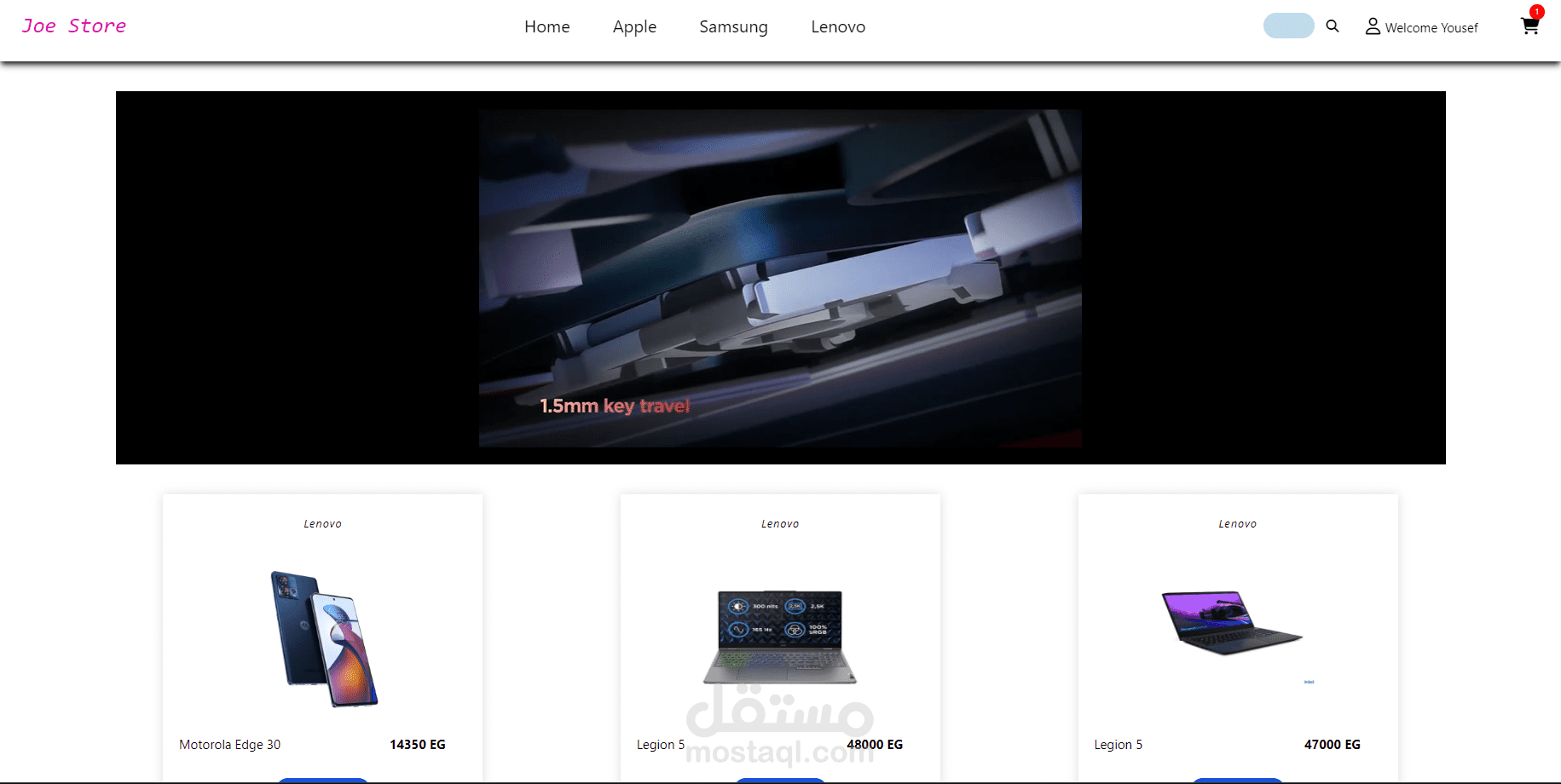
Task: Open the 47000 EG Legion 5 image
Action: click(1232, 623)
